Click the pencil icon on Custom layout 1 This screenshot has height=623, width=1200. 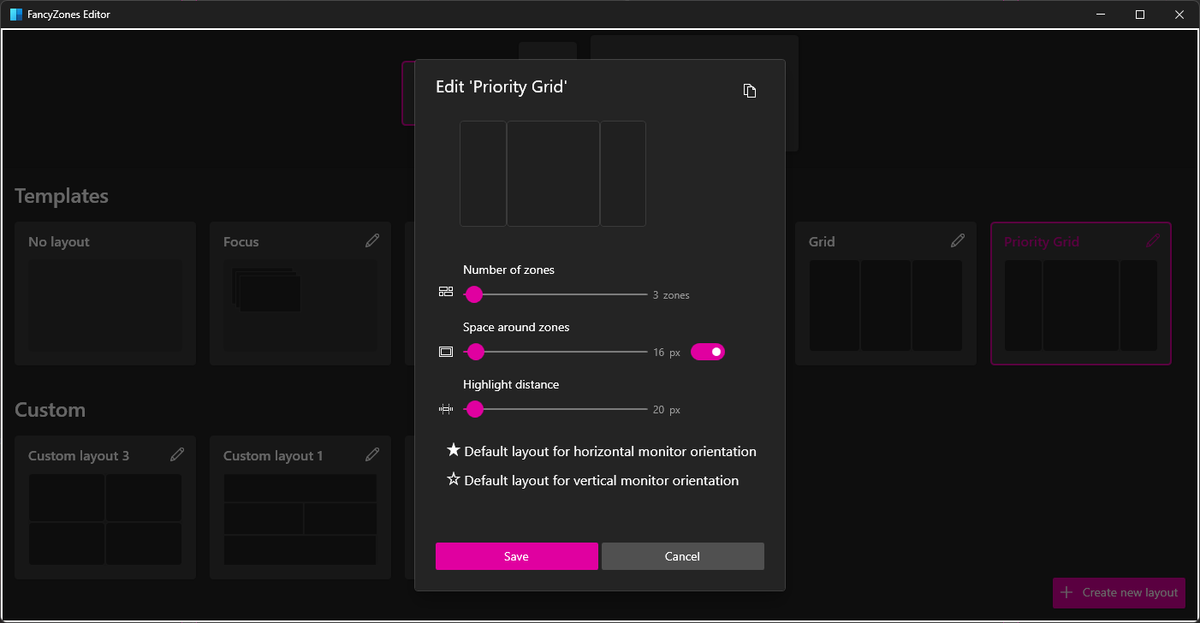[372, 454]
